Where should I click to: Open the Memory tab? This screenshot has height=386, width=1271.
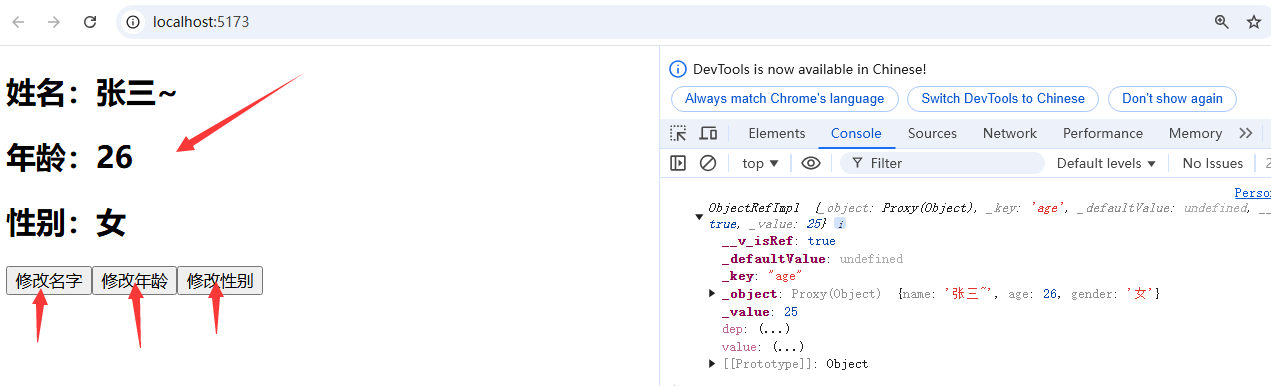coord(1195,133)
